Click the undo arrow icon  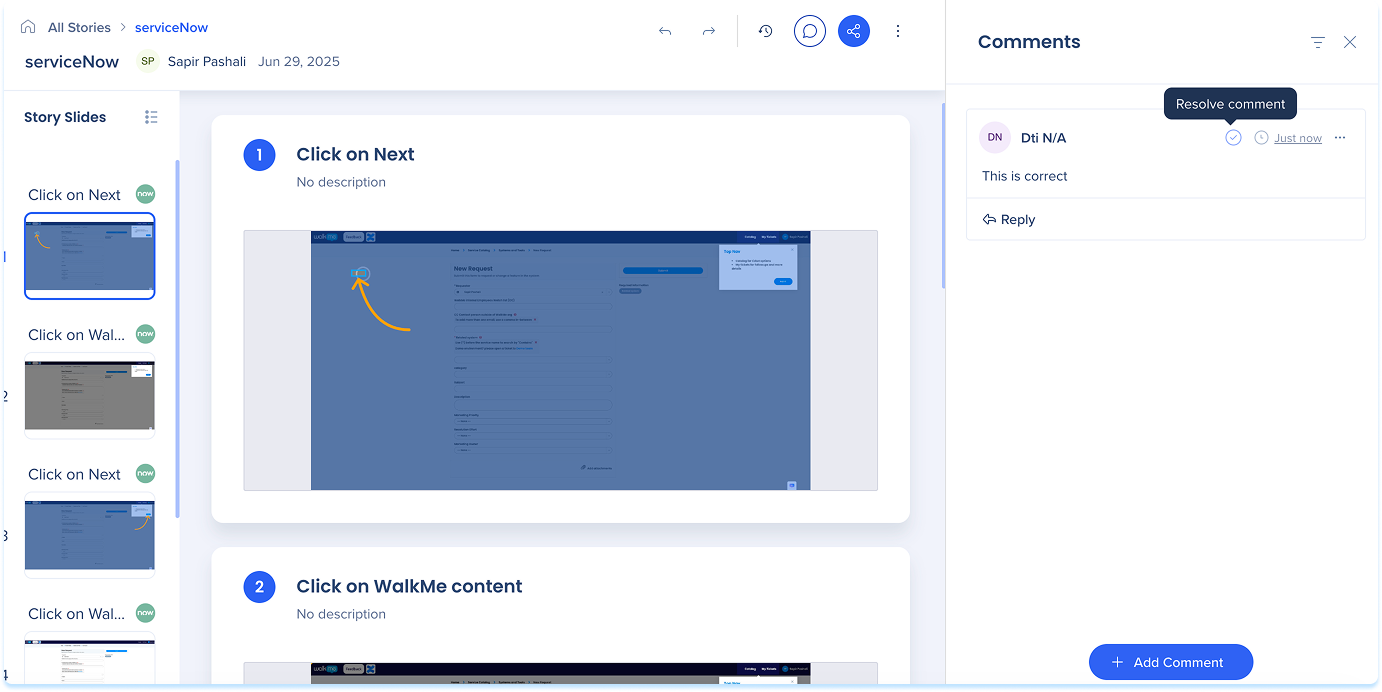point(665,31)
